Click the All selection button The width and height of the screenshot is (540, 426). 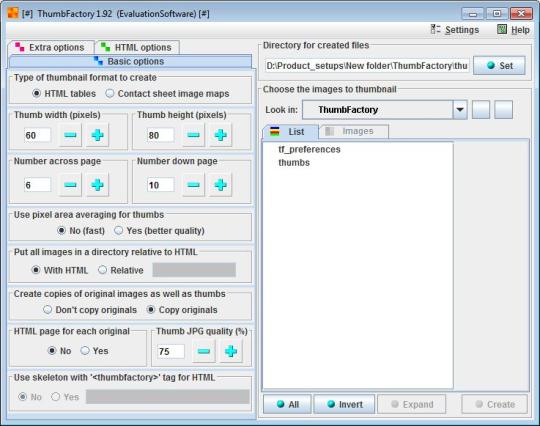(x=287, y=404)
